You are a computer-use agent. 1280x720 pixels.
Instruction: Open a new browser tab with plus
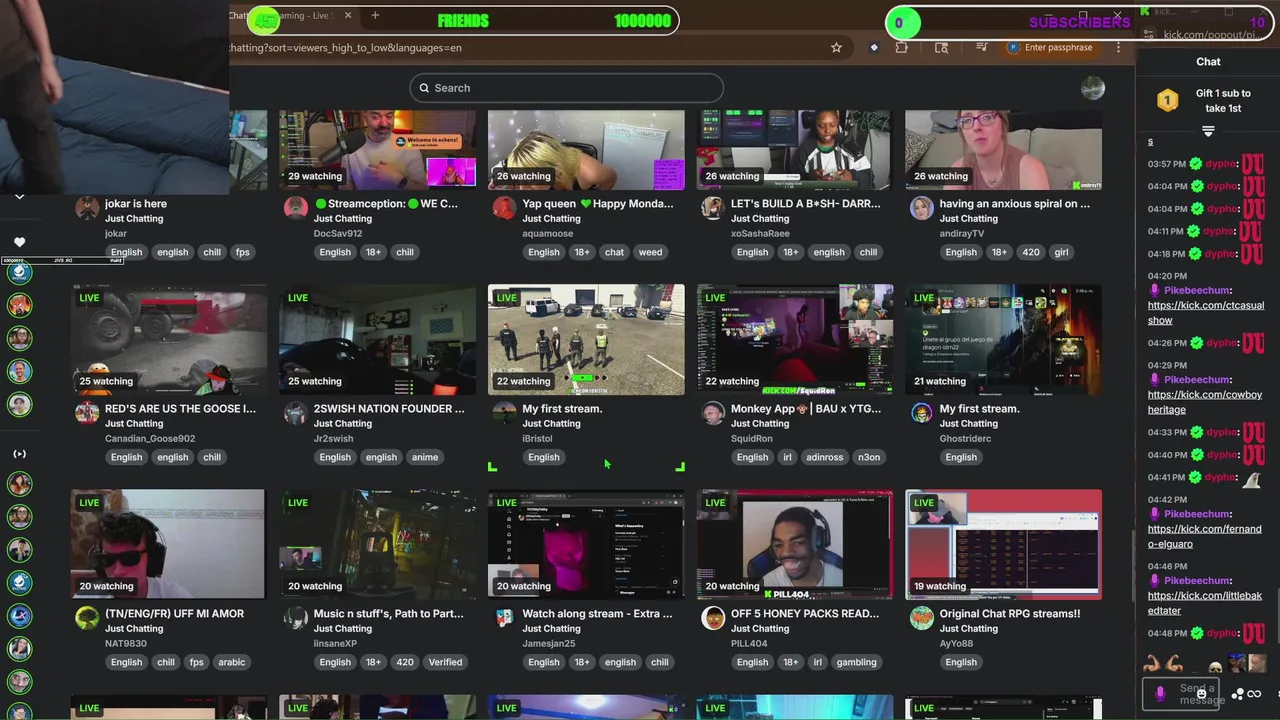click(x=375, y=15)
